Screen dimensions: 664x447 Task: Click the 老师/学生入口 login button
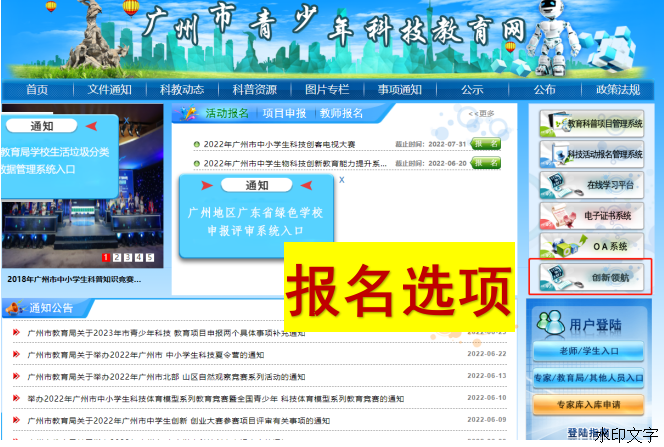coord(589,351)
